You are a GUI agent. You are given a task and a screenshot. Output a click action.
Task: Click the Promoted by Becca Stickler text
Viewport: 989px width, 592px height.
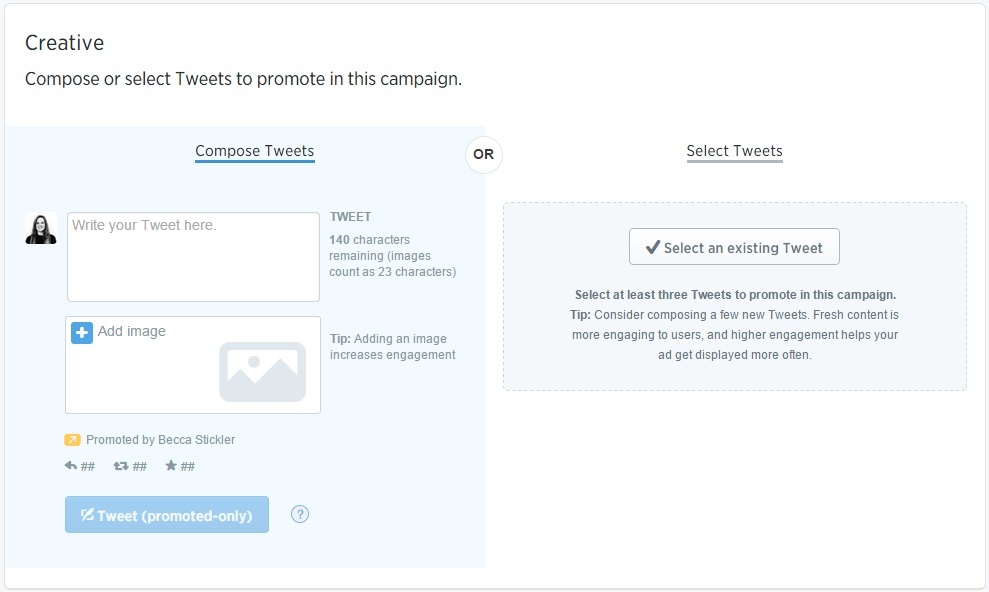[x=160, y=439]
